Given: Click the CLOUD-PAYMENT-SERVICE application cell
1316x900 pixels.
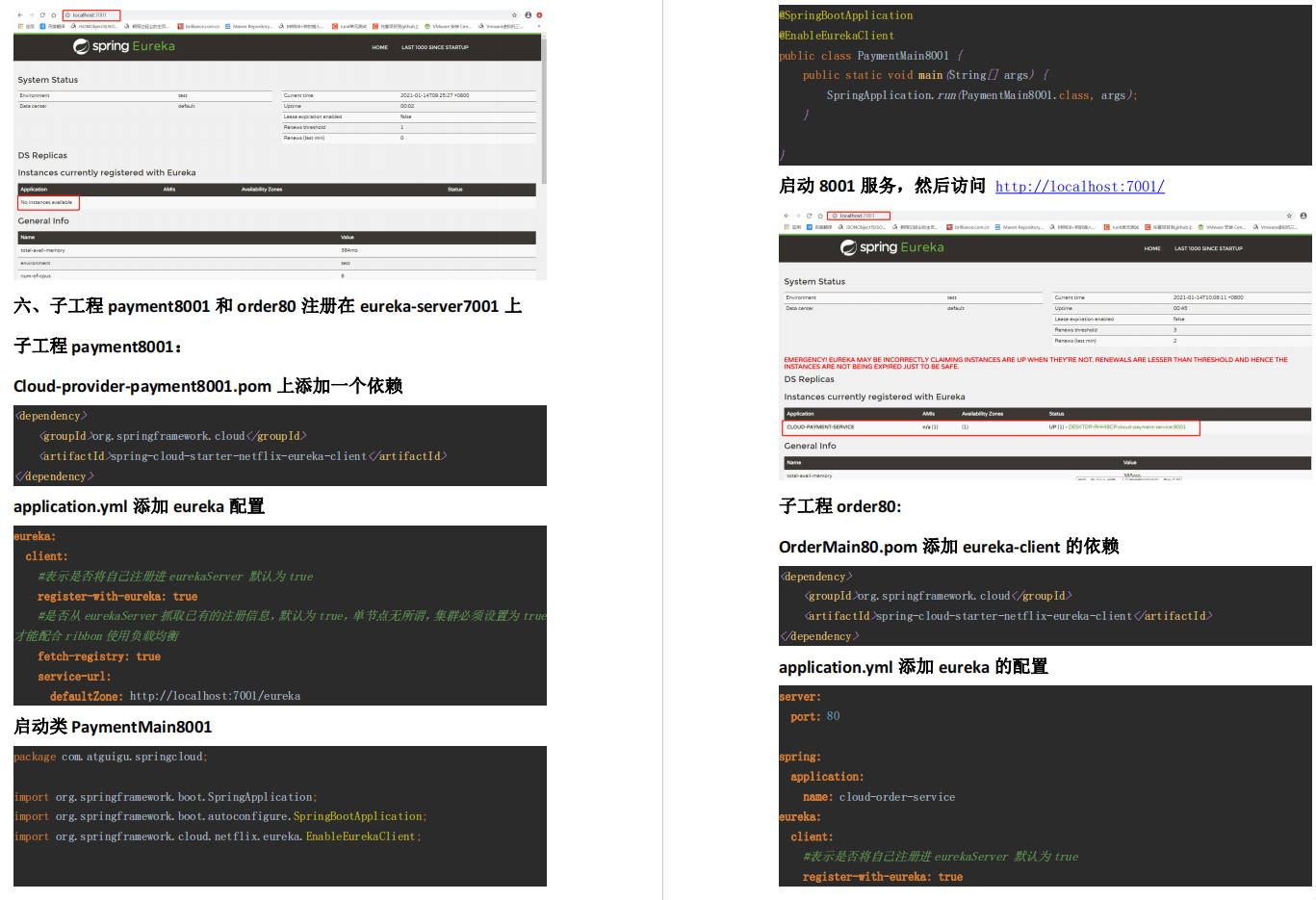Looking at the screenshot, I should 820,426.
